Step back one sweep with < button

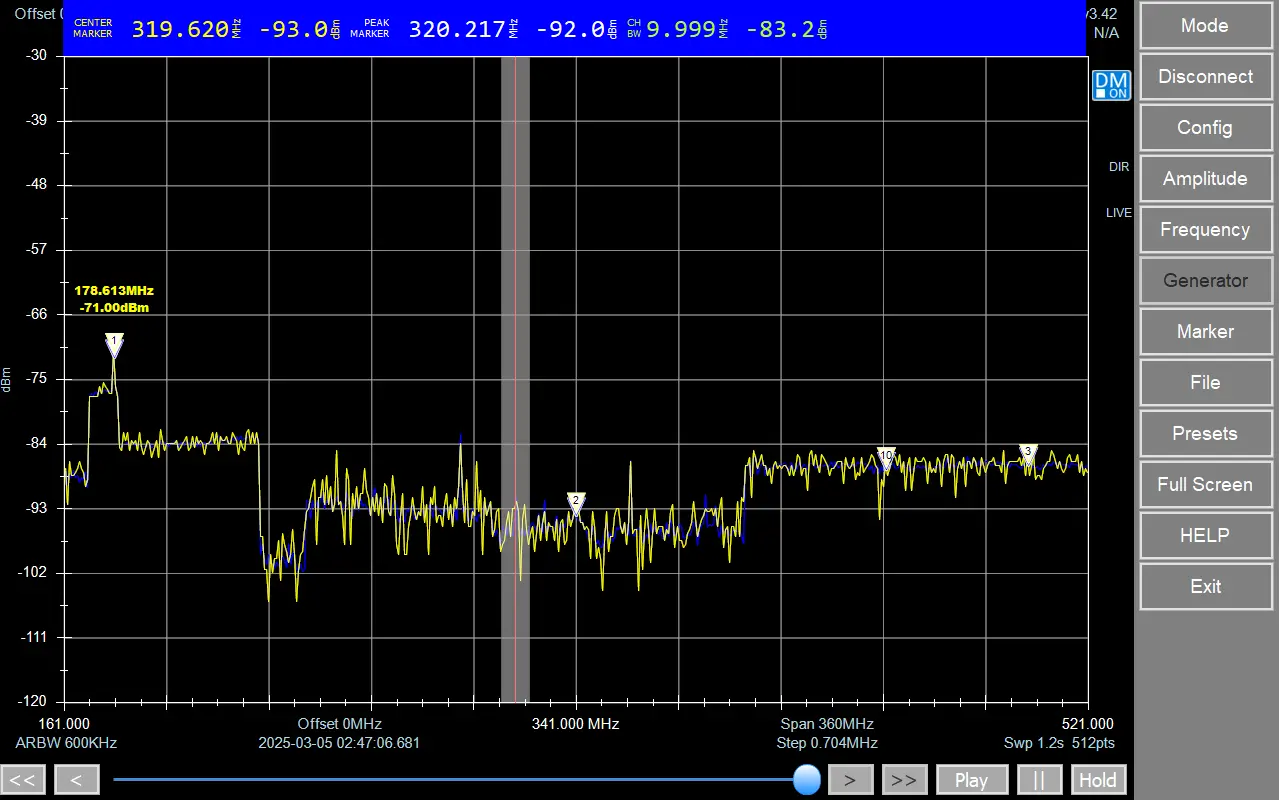point(77,780)
